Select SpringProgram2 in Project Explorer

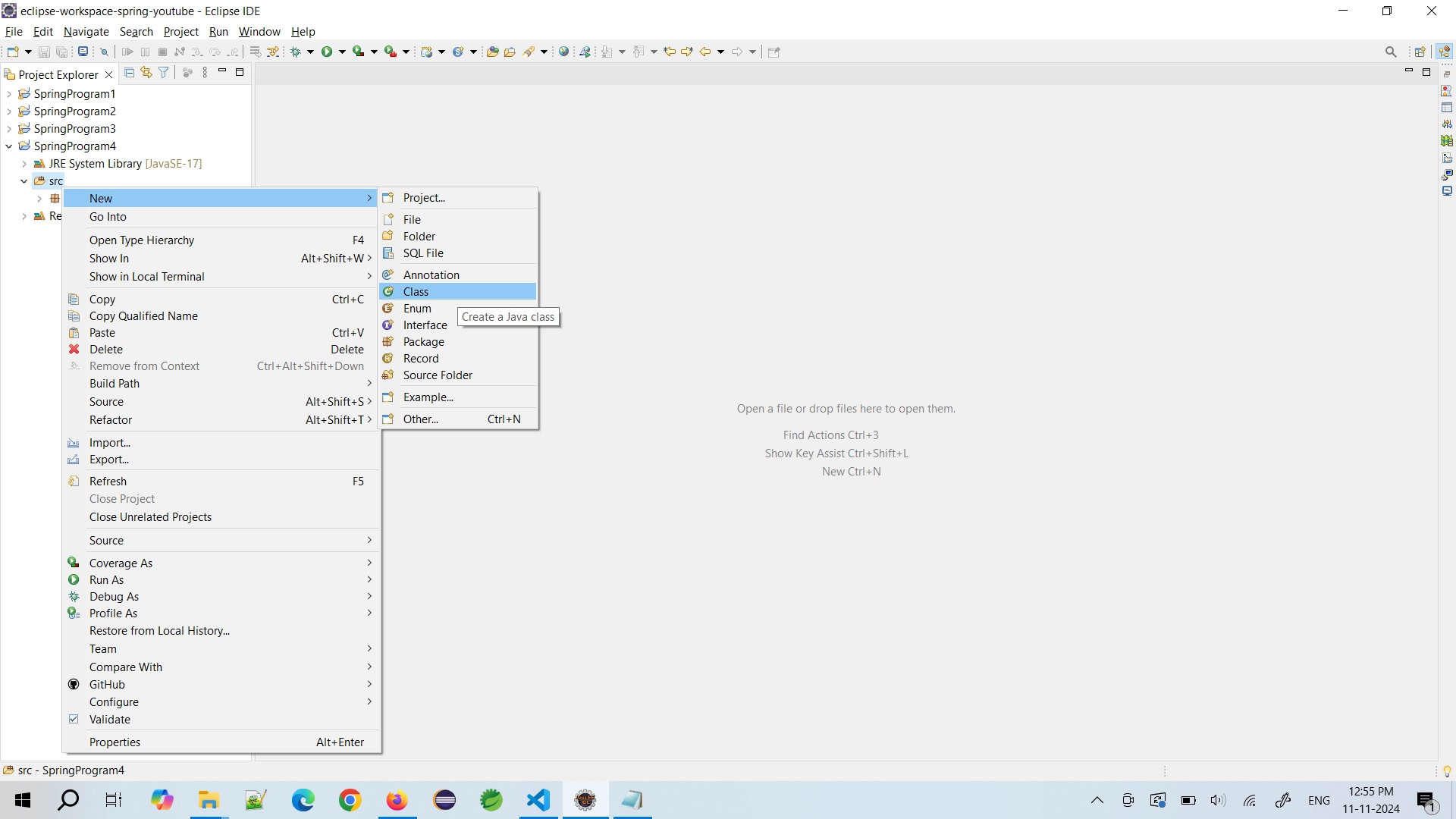[74, 111]
